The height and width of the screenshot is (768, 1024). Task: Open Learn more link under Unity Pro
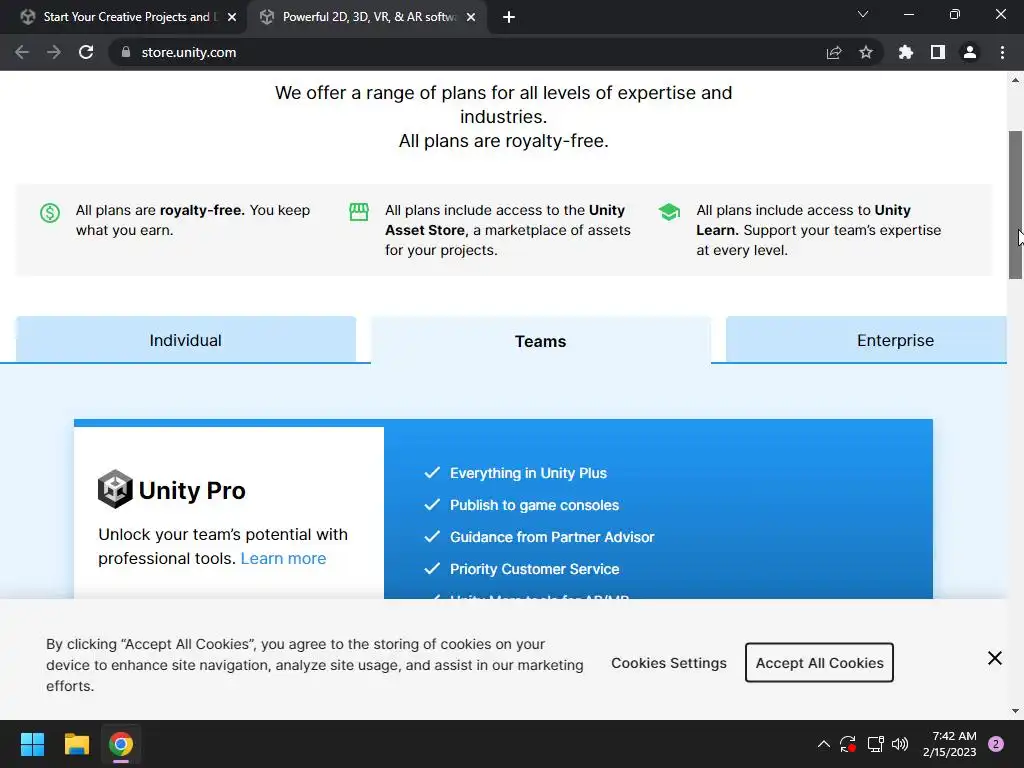pos(283,558)
